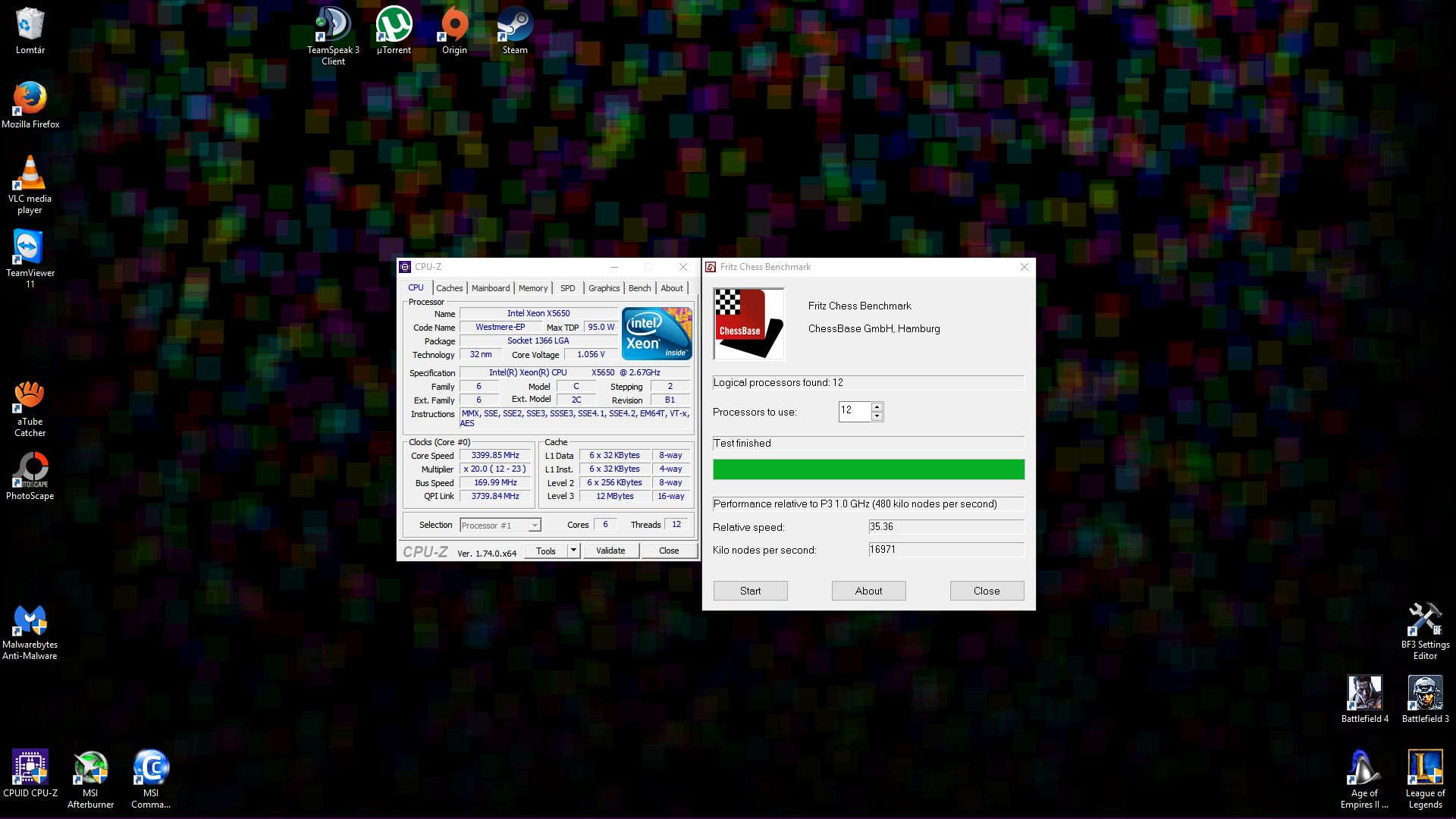1456x819 pixels.
Task: Click the Fritz Chess Benchmark title icon
Action: 711,267
